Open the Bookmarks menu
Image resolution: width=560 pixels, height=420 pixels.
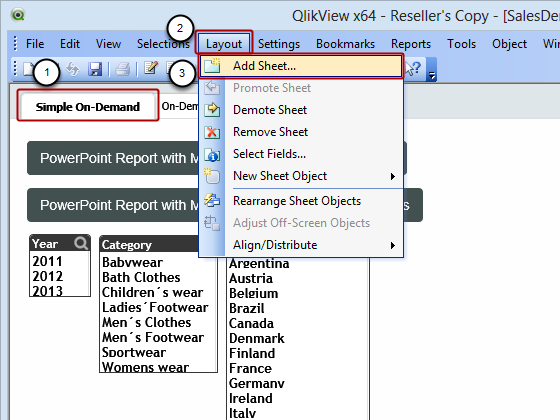coord(345,44)
